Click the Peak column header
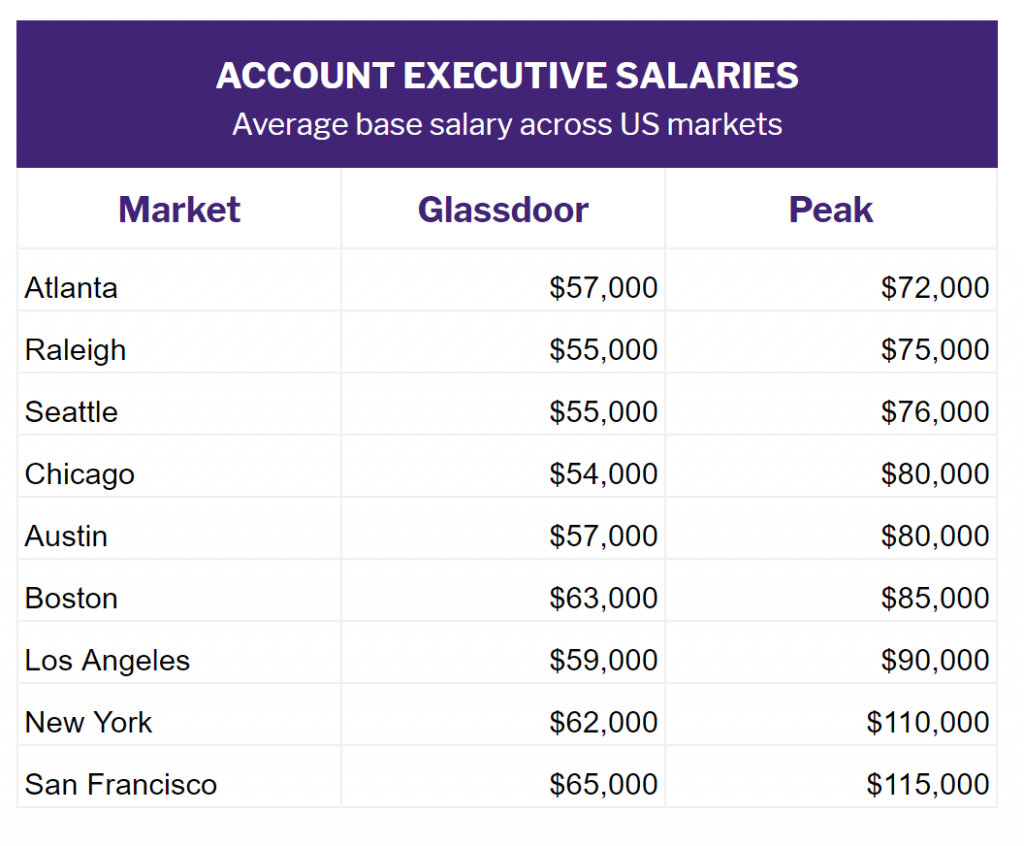 click(831, 210)
